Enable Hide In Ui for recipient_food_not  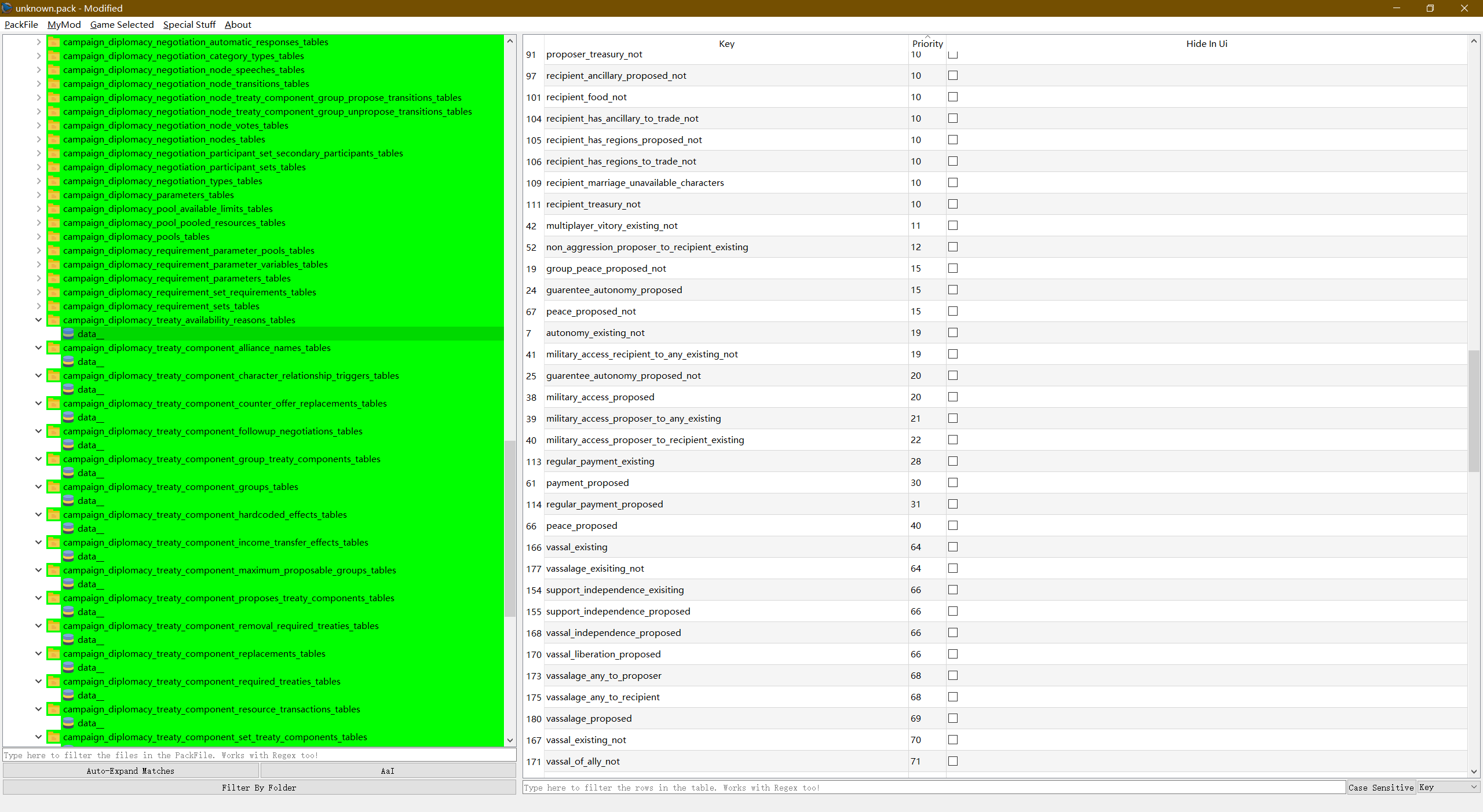tap(953, 97)
